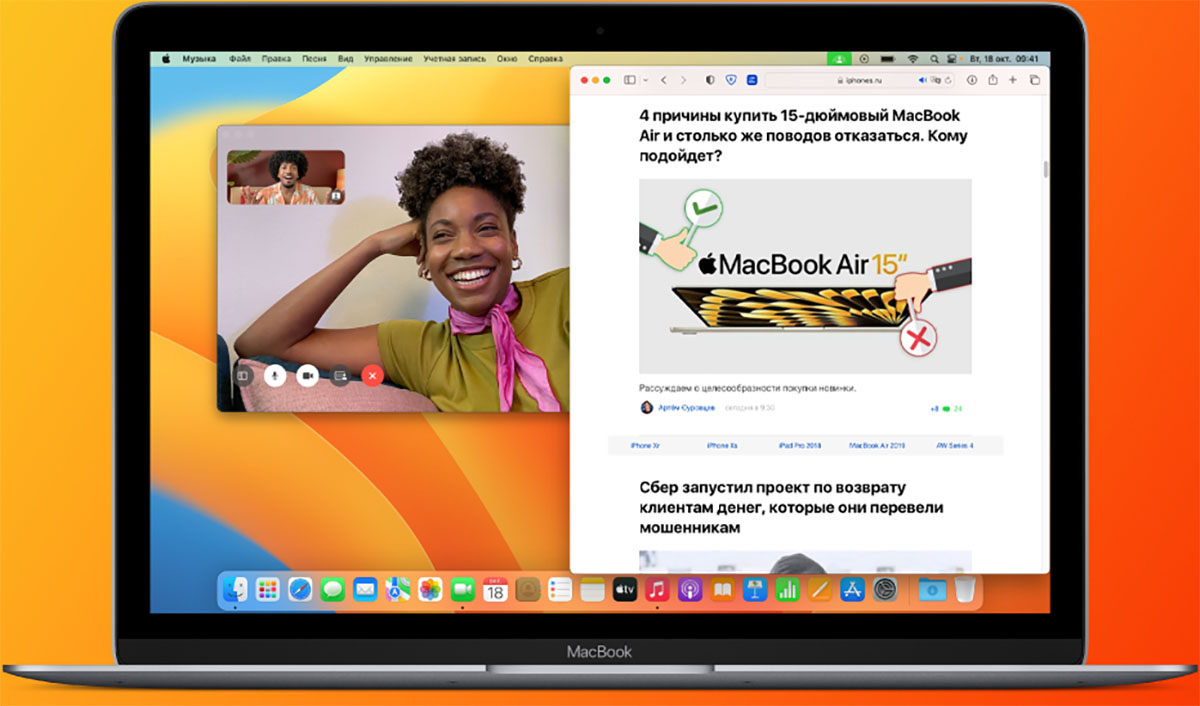
Task: End the FaceTime call
Action: coord(373,375)
